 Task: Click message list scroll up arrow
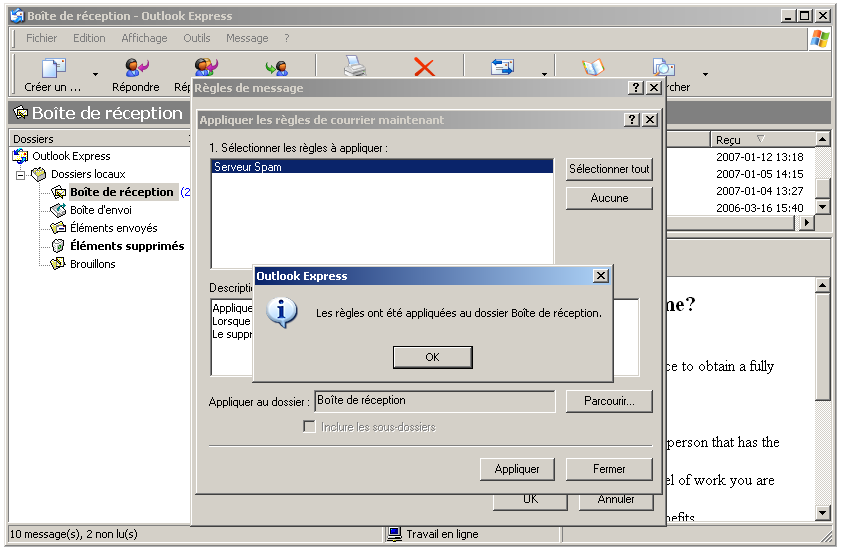[x=823, y=139]
